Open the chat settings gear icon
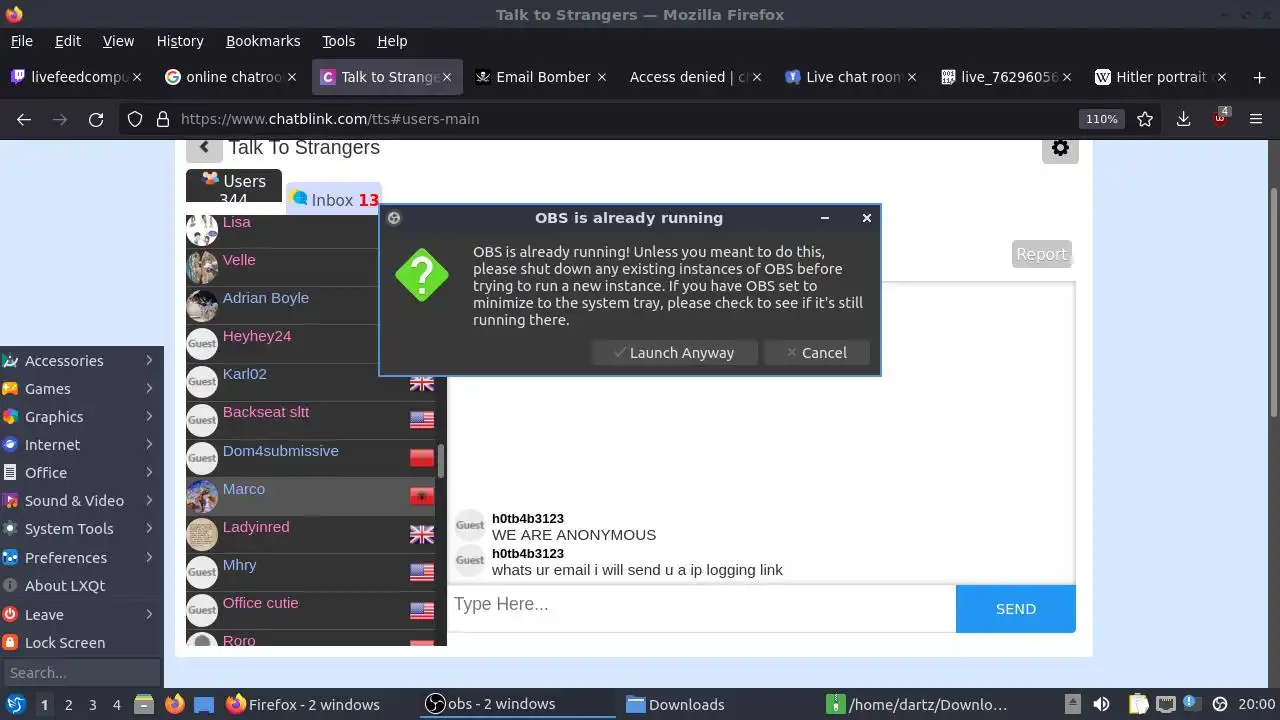The image size is (1280, 720). pyautogui.click(x=1060, y=148)
